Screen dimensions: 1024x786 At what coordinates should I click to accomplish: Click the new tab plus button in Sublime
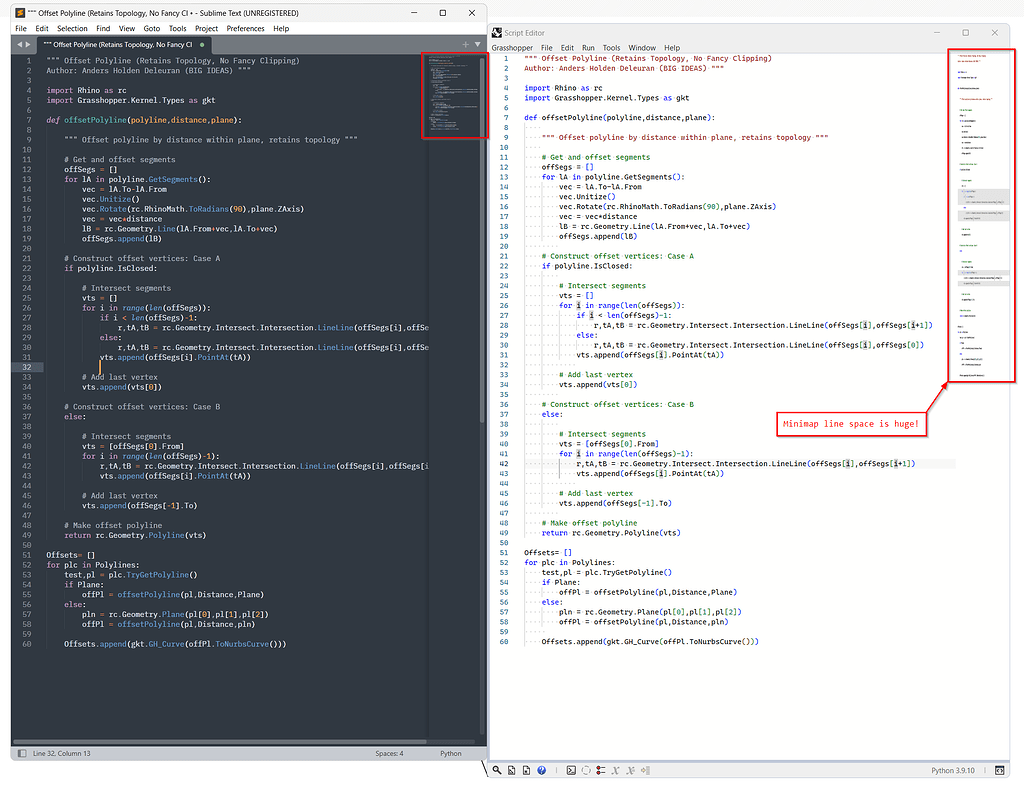pos(466,44)
